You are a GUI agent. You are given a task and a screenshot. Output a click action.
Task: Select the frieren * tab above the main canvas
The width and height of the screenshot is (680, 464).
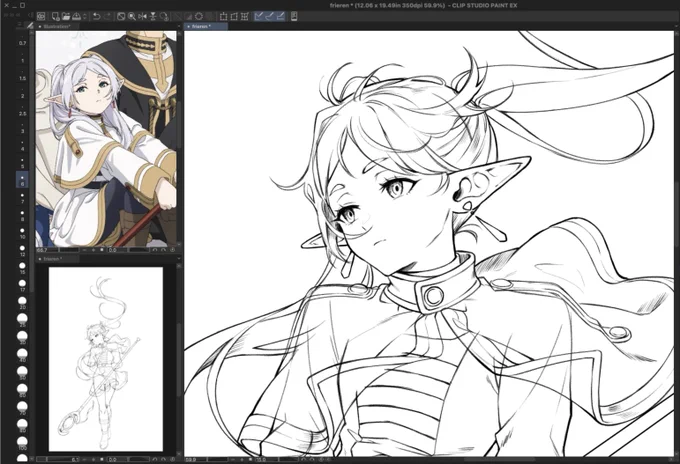pos(206,26)
